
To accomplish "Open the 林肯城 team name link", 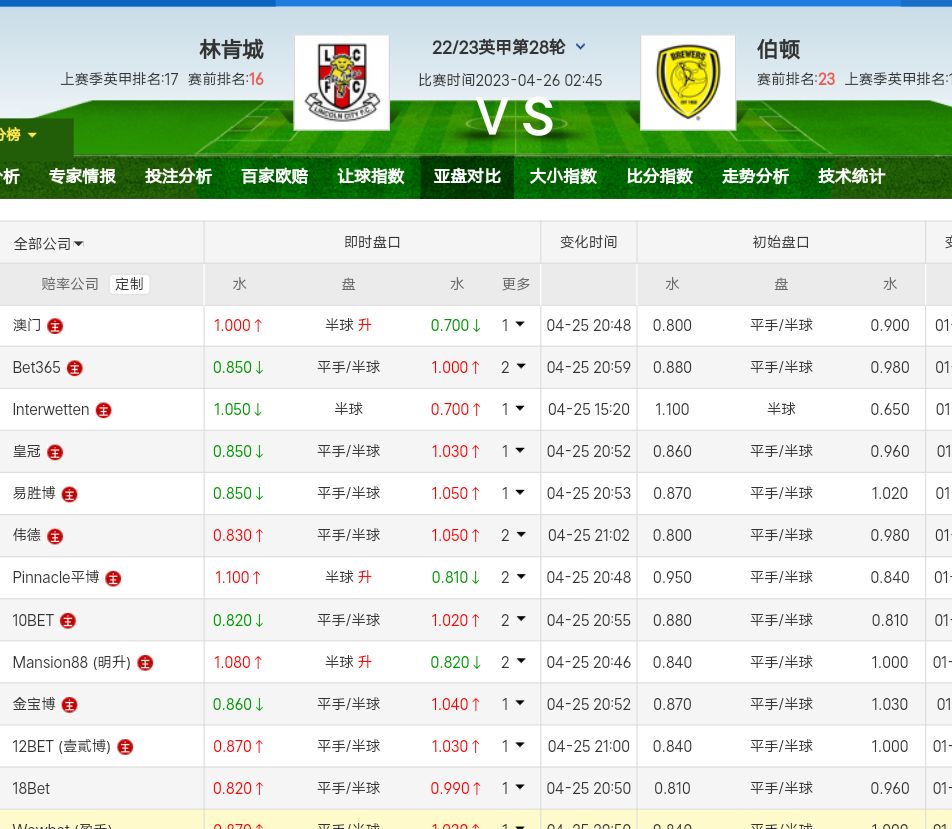I will tap(231, 49).
